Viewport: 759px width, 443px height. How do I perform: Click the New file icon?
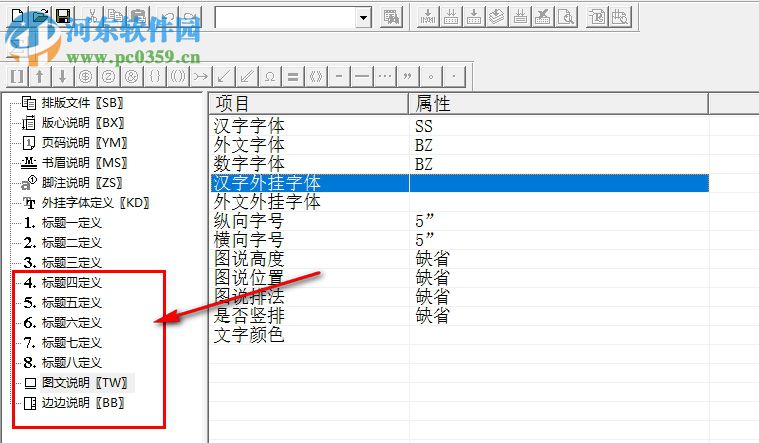(x=17, y=16)
